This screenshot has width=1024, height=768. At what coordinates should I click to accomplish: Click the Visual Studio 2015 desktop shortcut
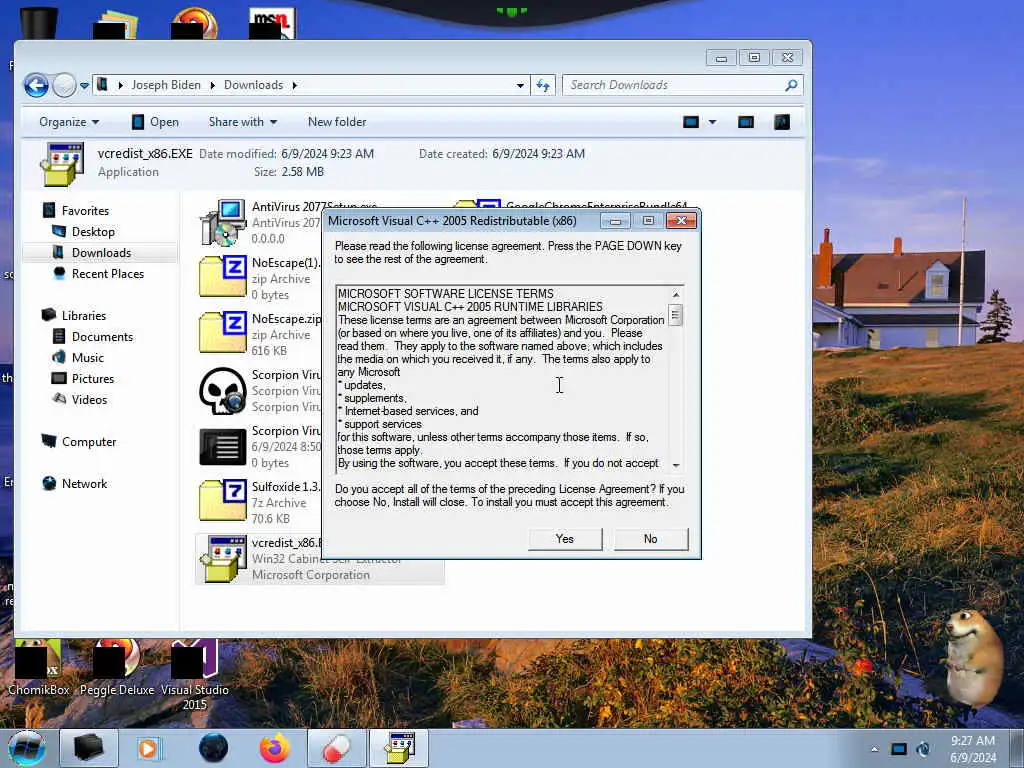coord(195,675)
